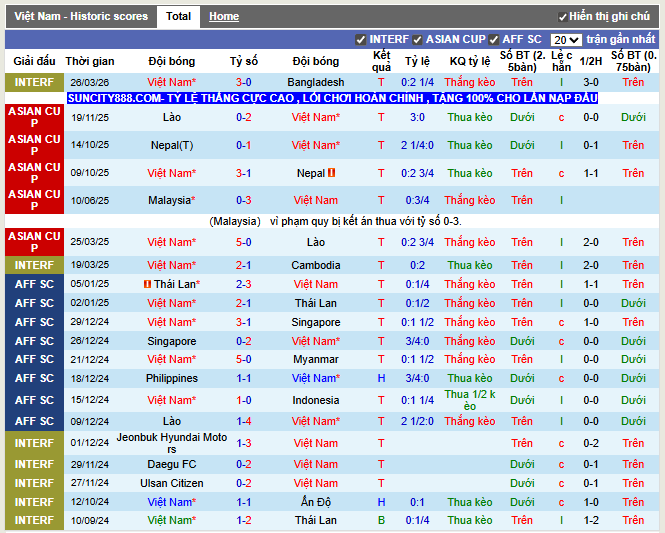Click the Ulsan Citizen team link
Viewport: 665px width, 533px height.
pos(171,483)
